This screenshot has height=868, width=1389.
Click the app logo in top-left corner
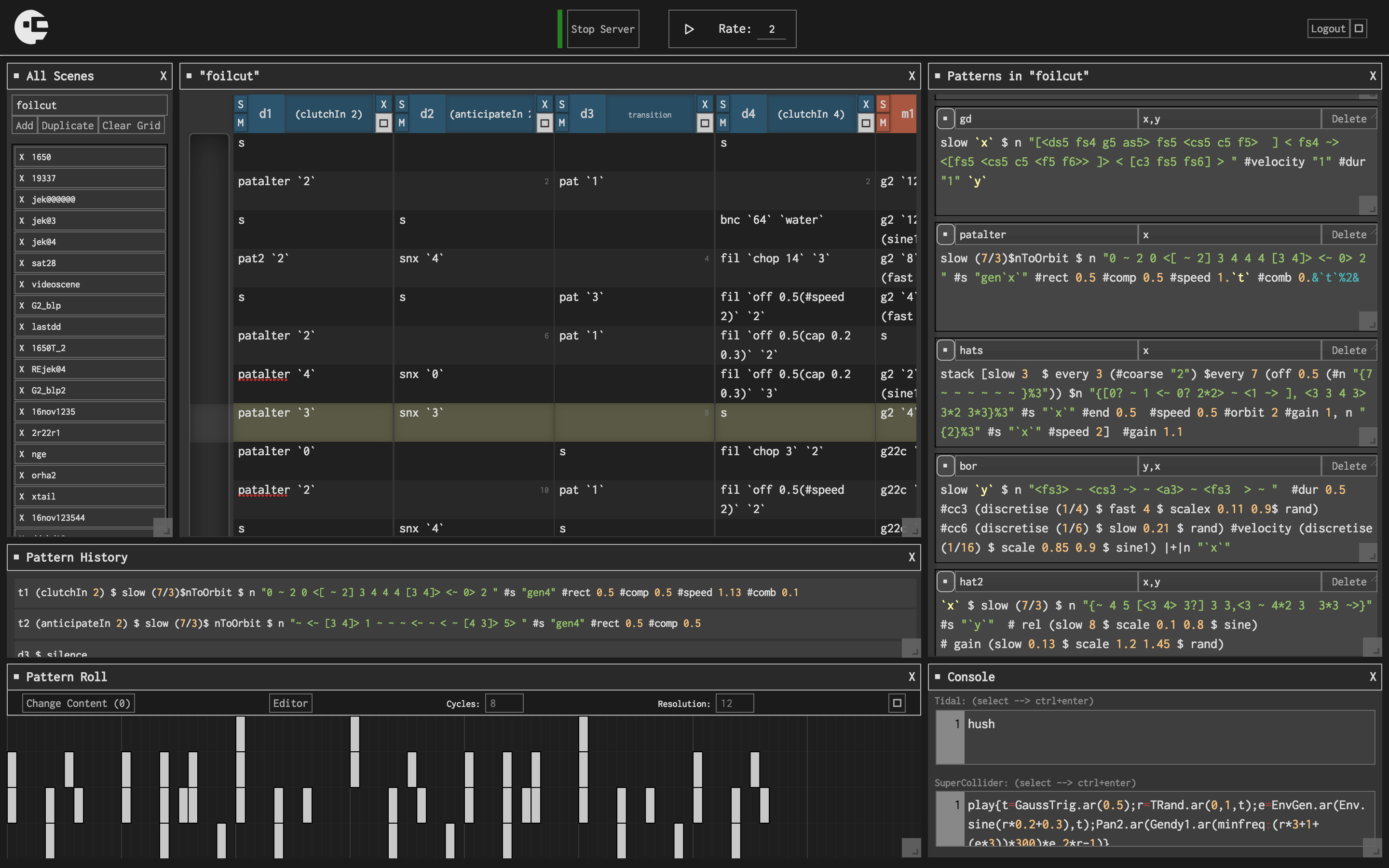pos(31,27)
